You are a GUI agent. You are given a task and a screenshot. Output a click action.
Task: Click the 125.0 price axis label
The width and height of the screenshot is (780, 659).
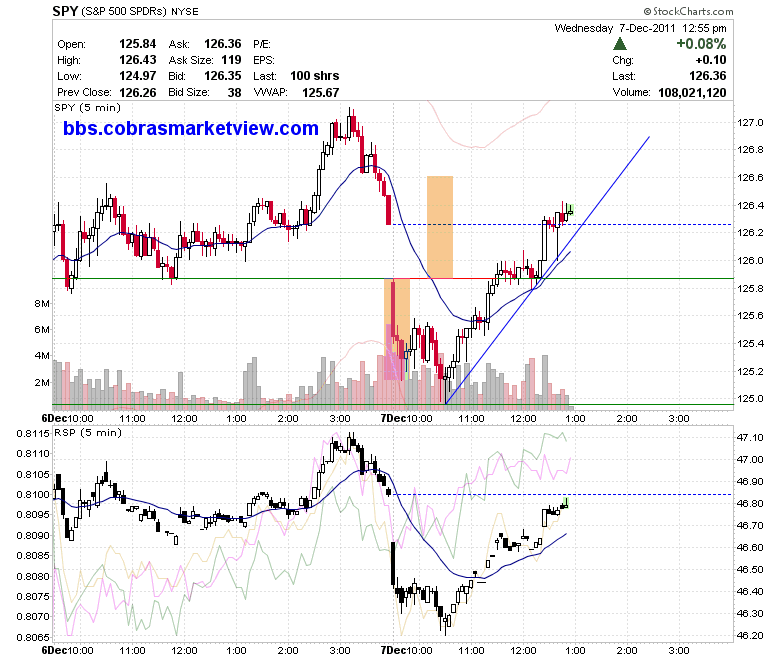(x=750, y=398)
